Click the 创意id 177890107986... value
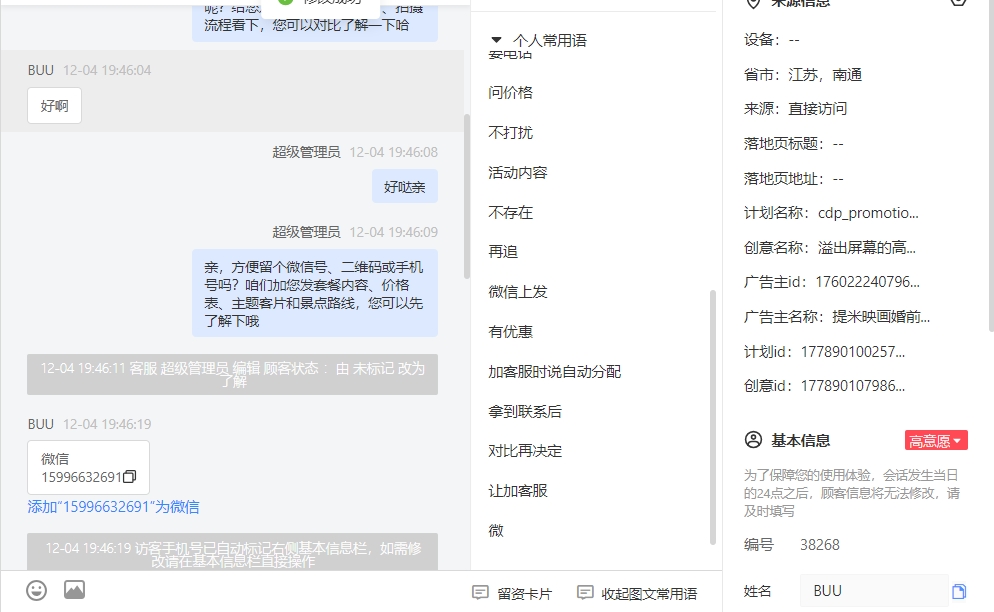This screenshot has height=612, width=994. [853, 386]
